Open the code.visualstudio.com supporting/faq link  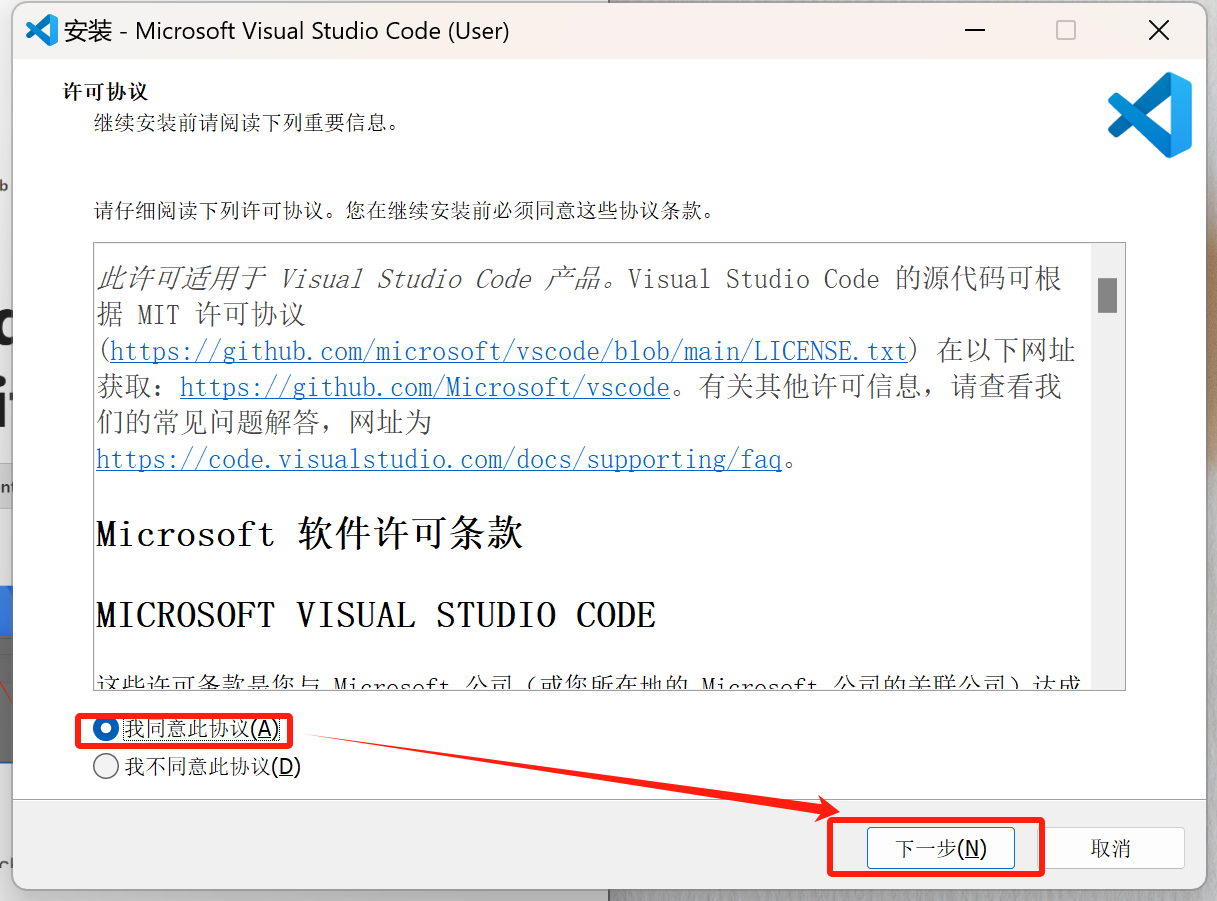[438, 459]
